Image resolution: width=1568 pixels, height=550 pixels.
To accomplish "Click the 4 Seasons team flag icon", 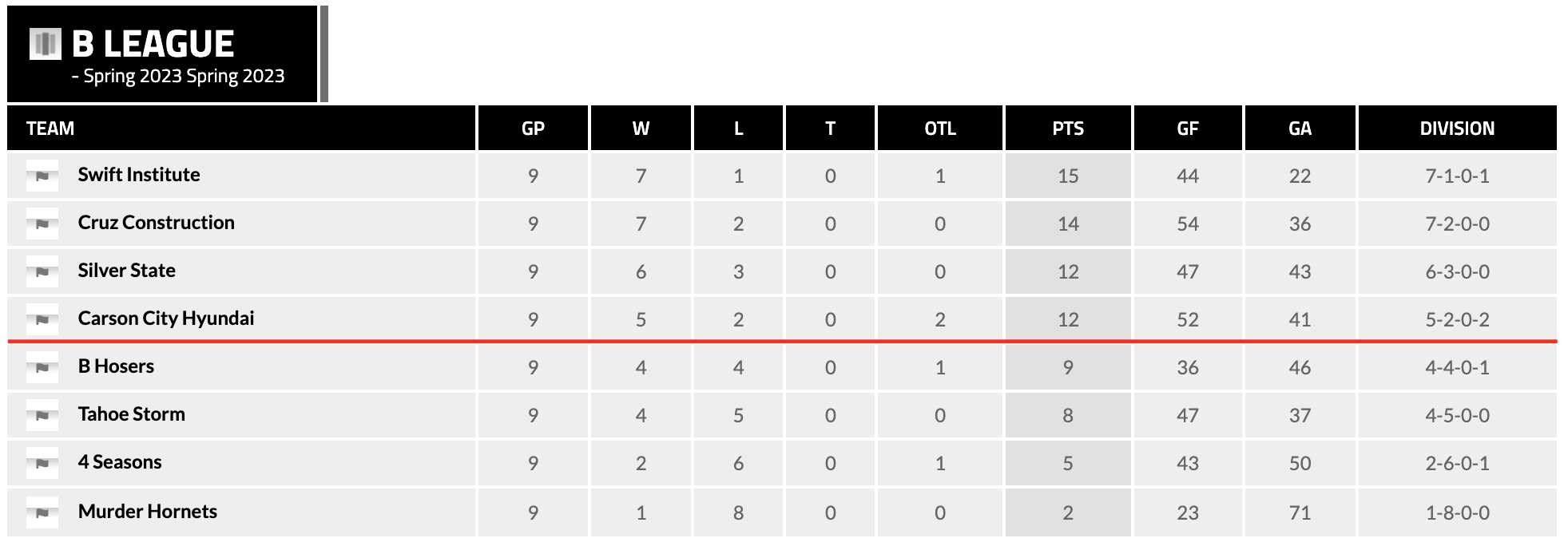I will click(42, 463).
